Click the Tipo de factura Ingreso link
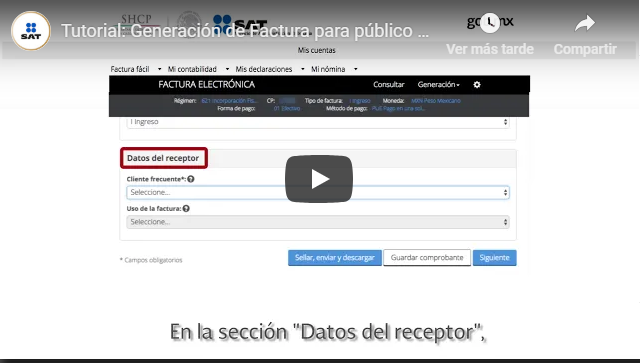Screen dimensions: 640x363 tap(360, 100)
